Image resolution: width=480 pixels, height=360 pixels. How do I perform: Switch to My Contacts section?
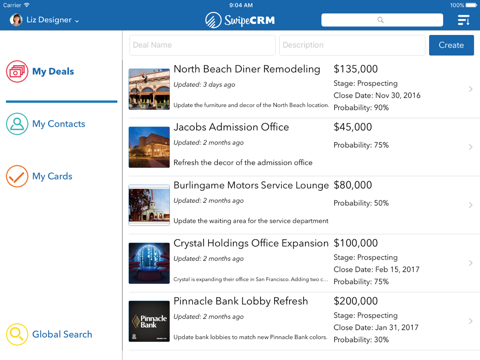coord(59,124)
